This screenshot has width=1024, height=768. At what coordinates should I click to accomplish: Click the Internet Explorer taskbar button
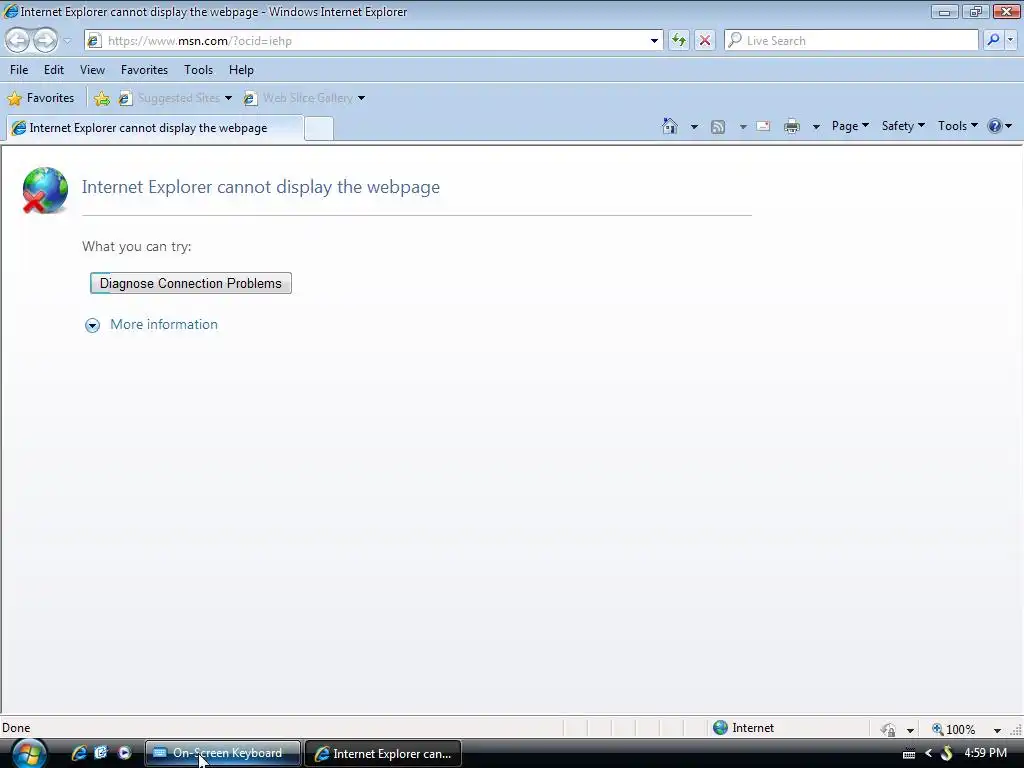coord(383,754)
